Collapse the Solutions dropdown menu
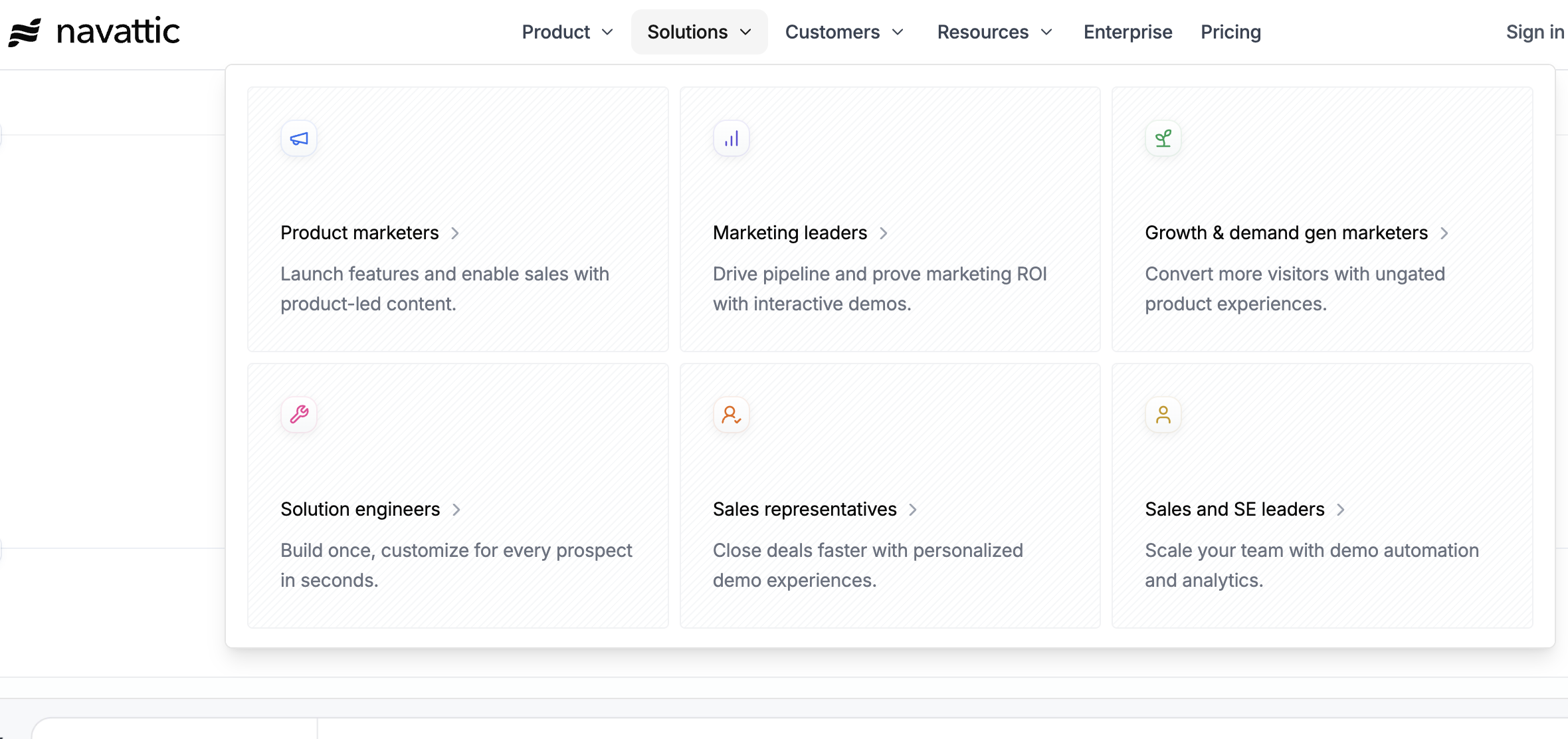Viewport: 1568px width, 739px height. [x=699, y=32]
